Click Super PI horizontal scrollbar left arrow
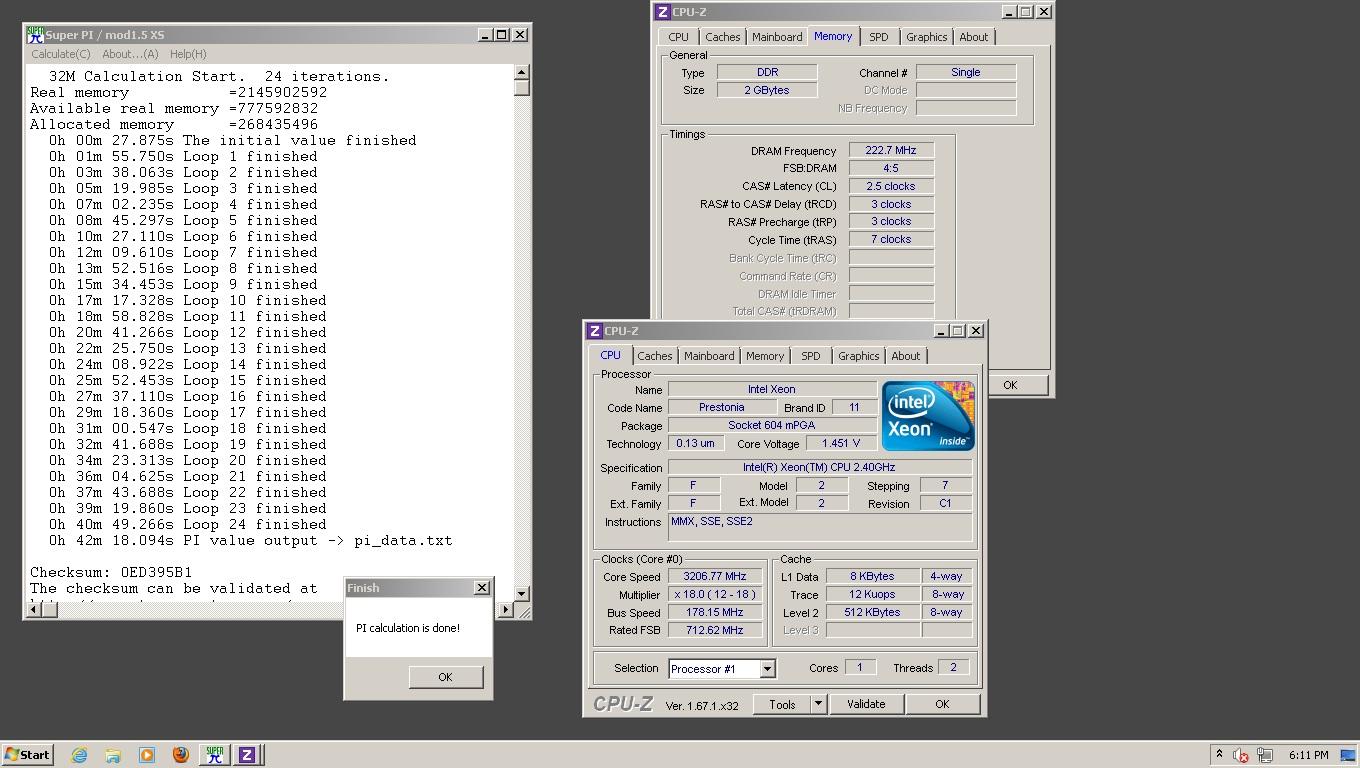Screen dimensions: 1360x768 tap(36, 609)
